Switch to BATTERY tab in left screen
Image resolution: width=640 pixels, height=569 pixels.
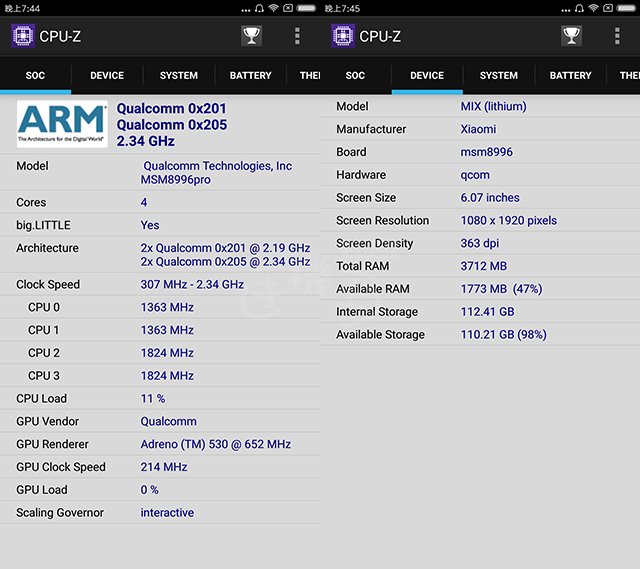click(251, 76)
